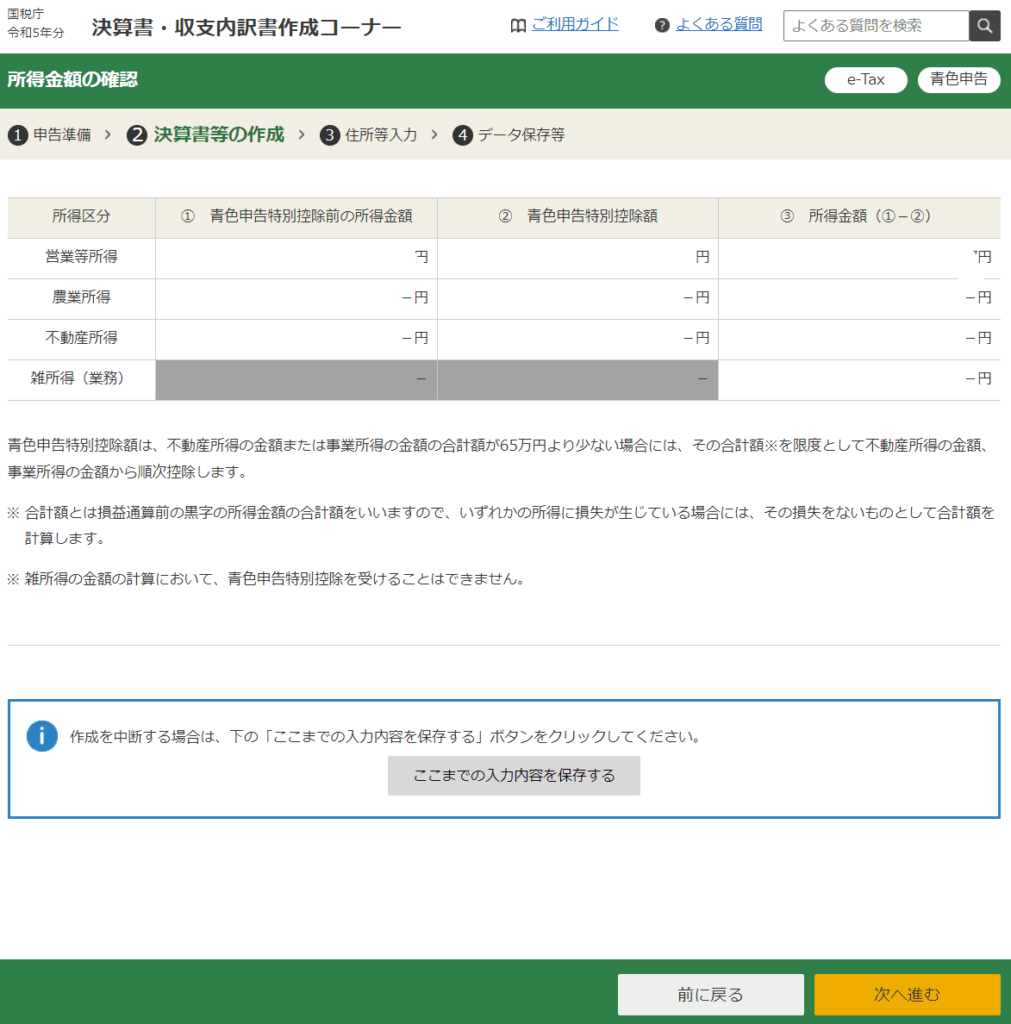Click the 青色申告 badge

tap(958, 80)
